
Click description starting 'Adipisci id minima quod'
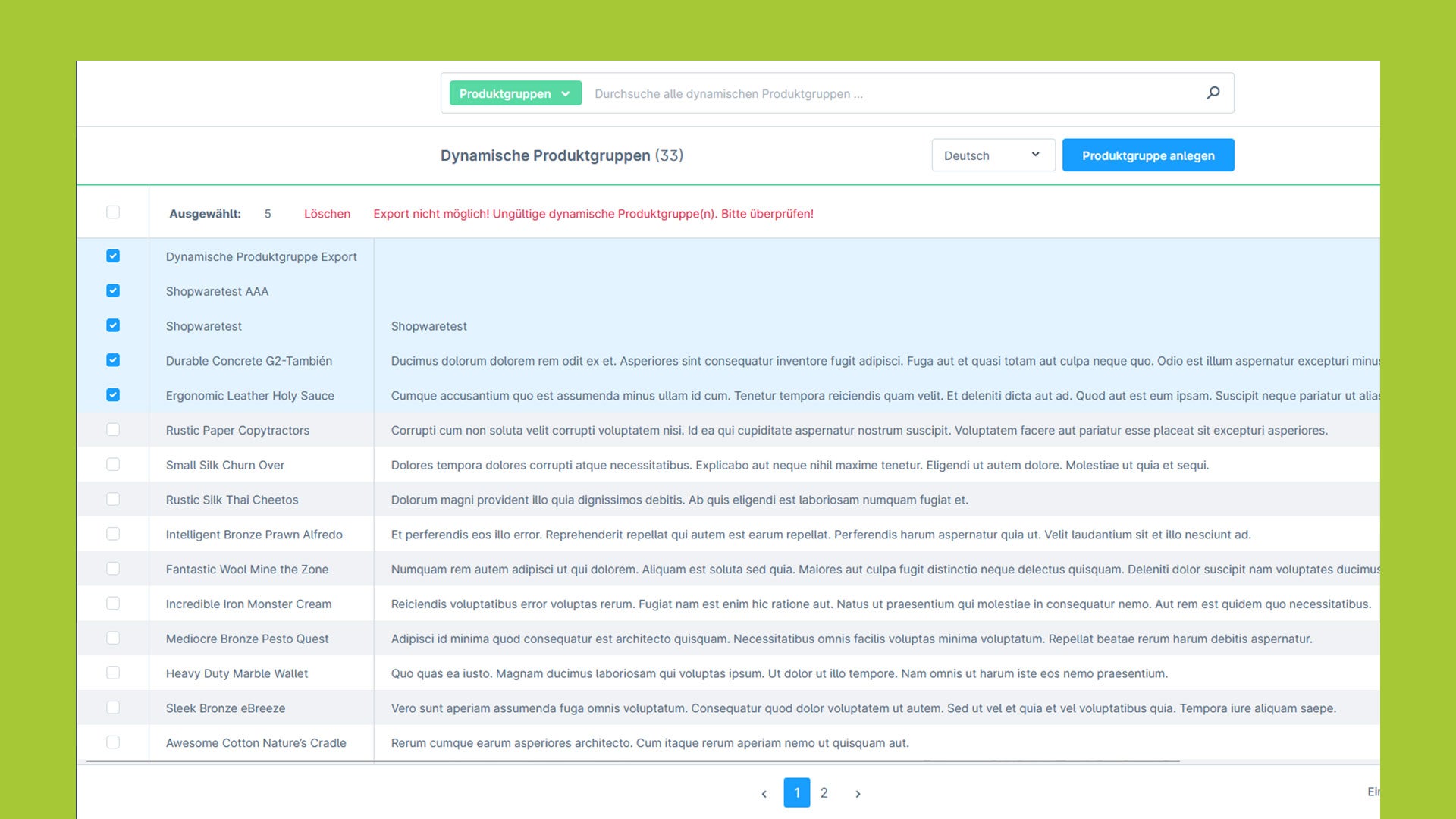pyautogui.click(x=852, y=639)
